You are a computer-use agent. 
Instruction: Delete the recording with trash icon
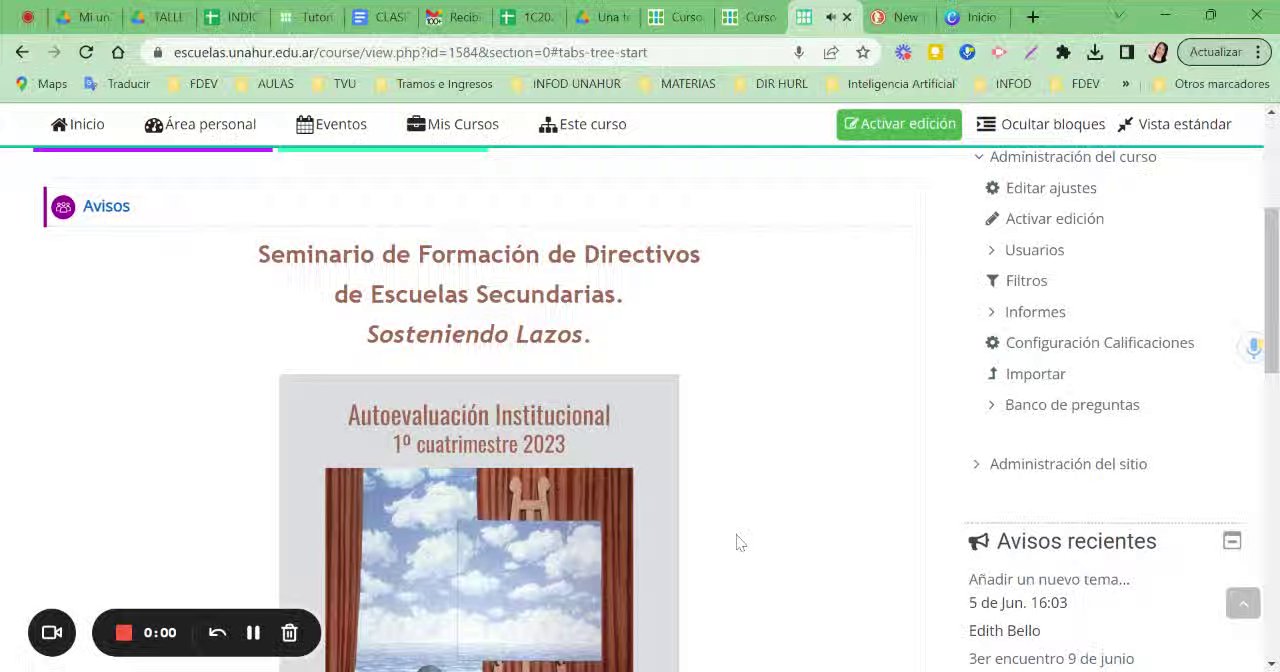(289, 632)
